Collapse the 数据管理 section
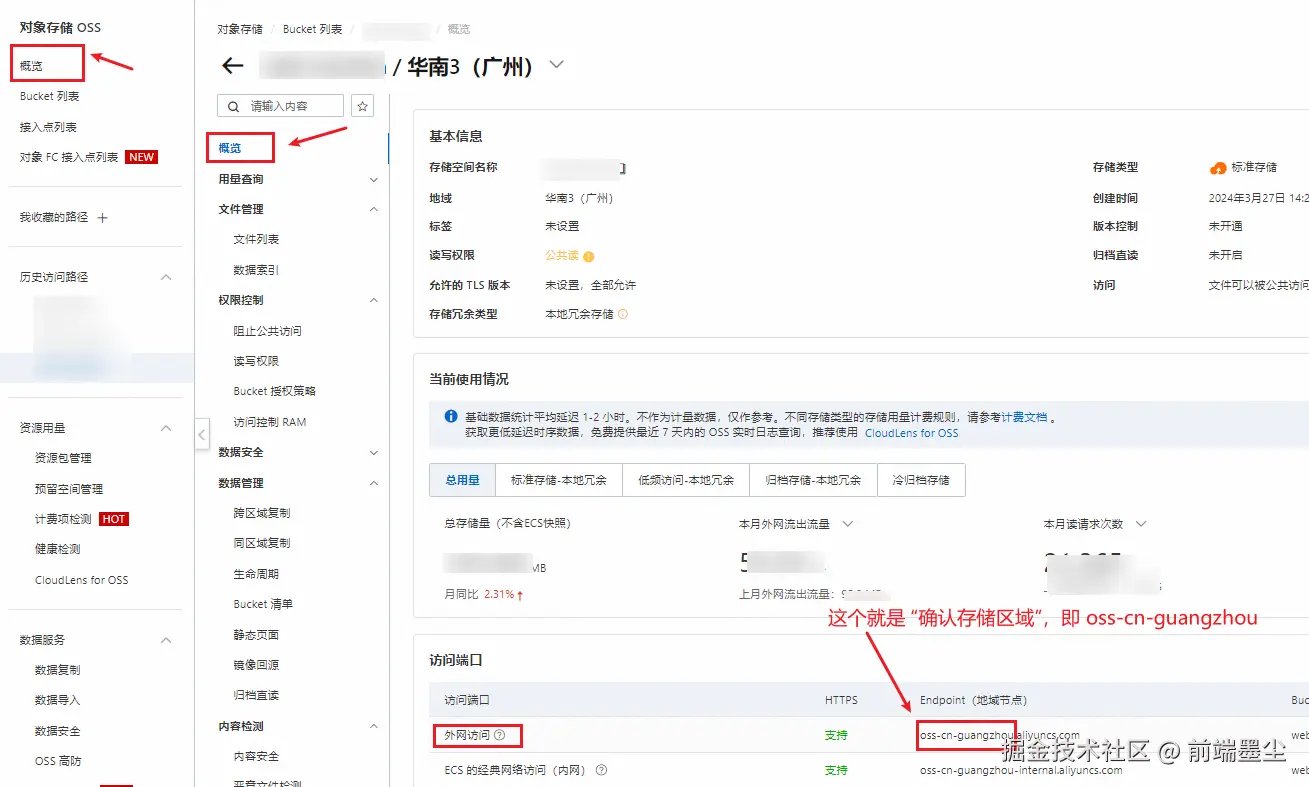This screenshot has height=787, width=1309. click(374, 483)
